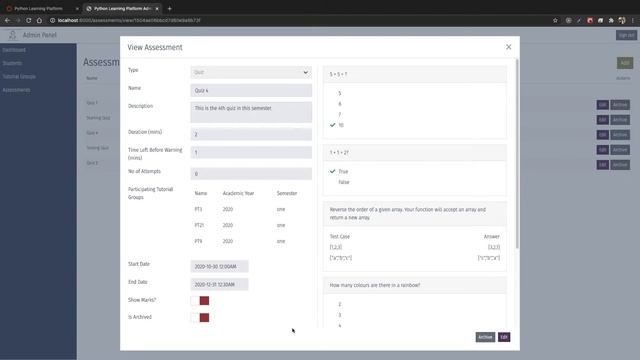Toggle the Show Marks switch
Viewport: 640px width, 360px height.
[200, 301]
